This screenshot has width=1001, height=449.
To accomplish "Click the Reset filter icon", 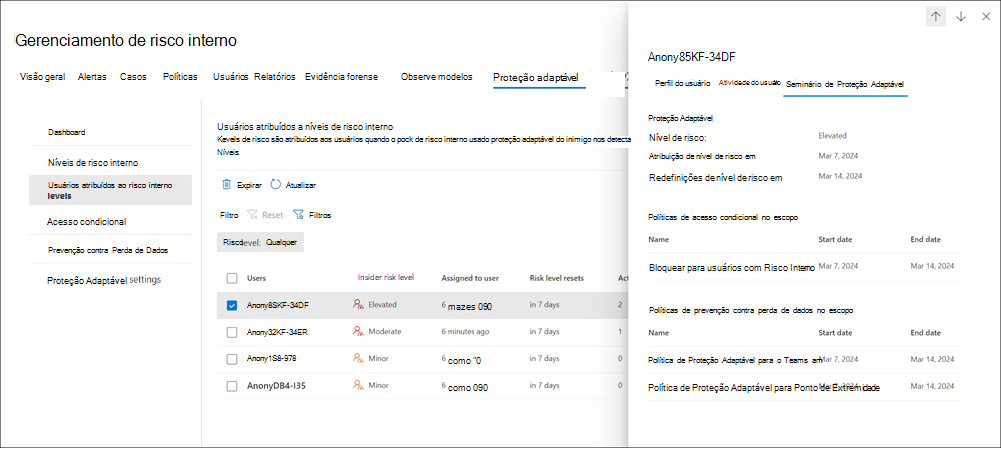I will [x=252, y=214].
